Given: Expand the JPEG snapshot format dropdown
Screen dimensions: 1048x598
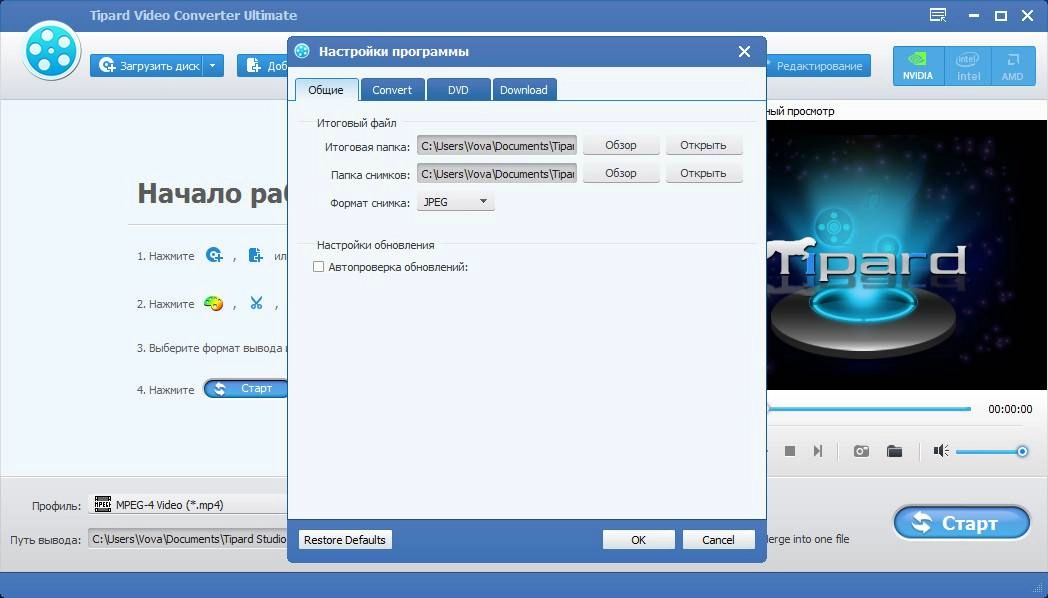Looking at the screenshot, I should point(456,202).
